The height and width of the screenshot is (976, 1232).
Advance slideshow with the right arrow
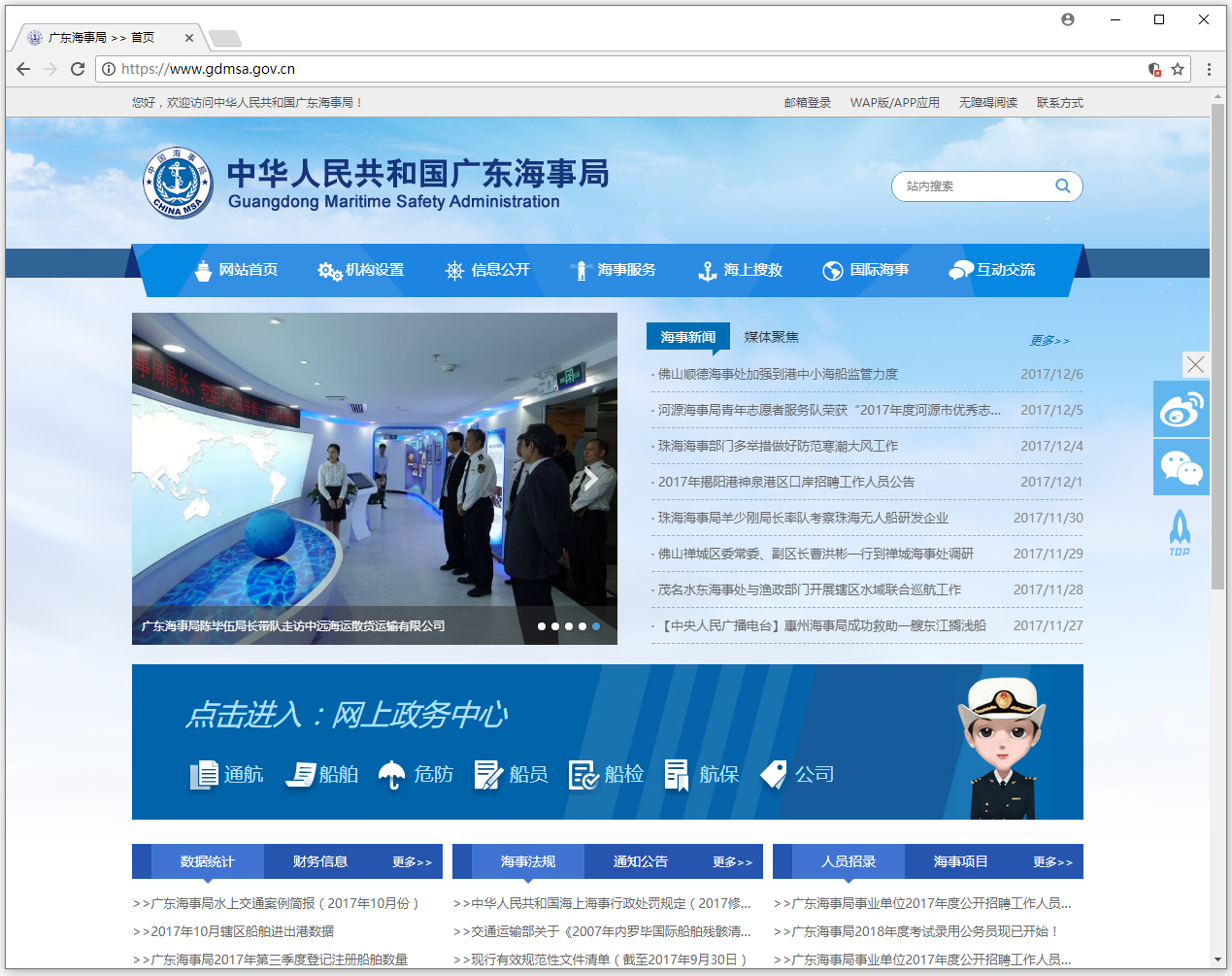click(x=589, y=478)
